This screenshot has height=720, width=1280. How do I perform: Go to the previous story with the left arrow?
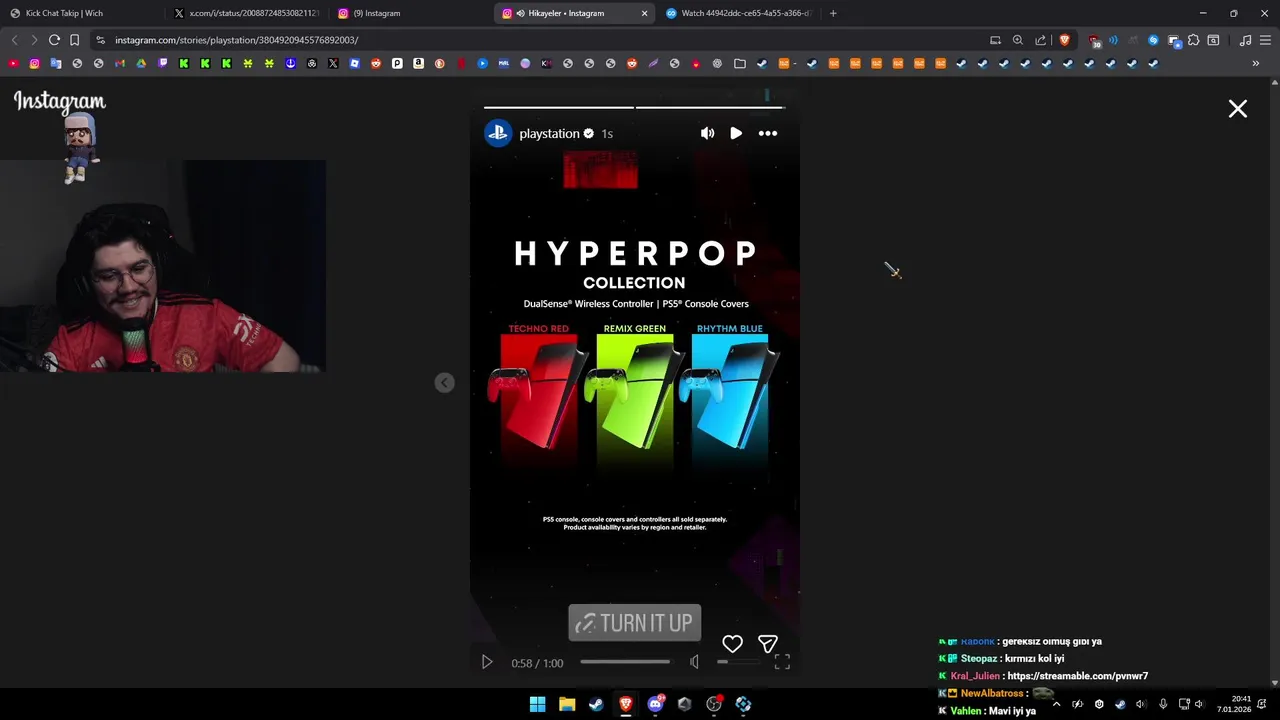[445, 383]
